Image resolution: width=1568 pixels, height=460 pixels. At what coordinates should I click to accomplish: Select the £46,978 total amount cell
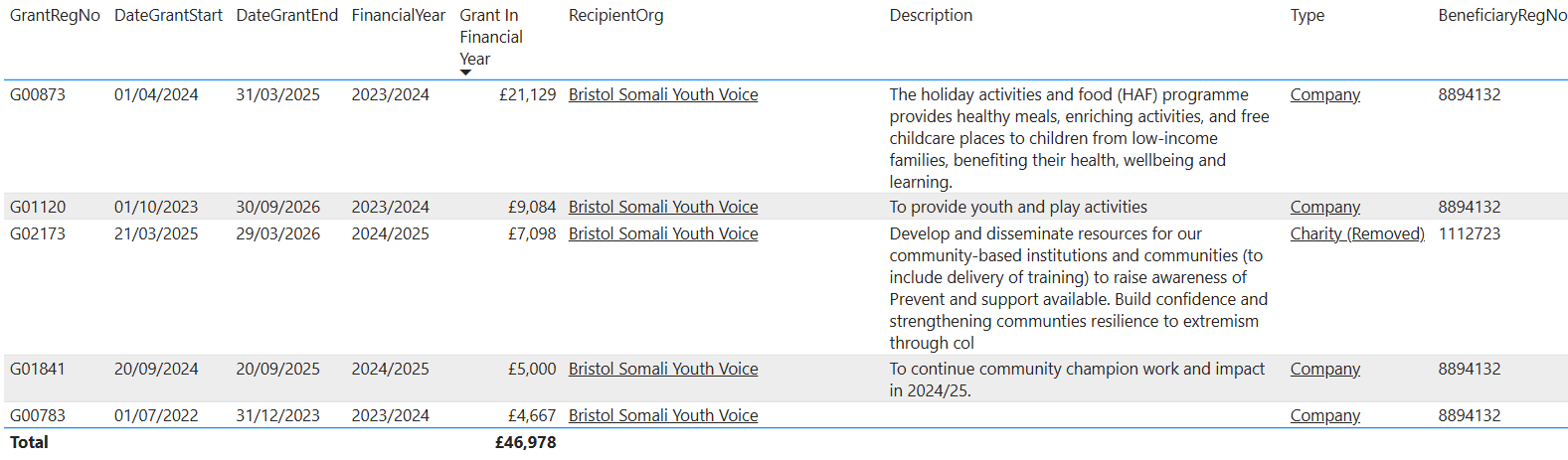(x=525, y=443)
